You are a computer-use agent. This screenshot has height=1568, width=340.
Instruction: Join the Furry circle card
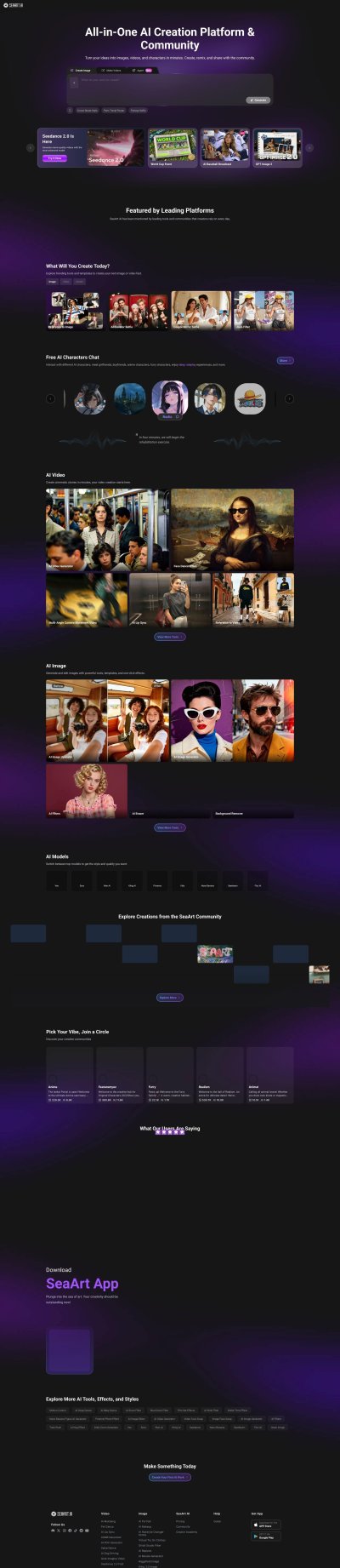click(x=170, y=1075)
